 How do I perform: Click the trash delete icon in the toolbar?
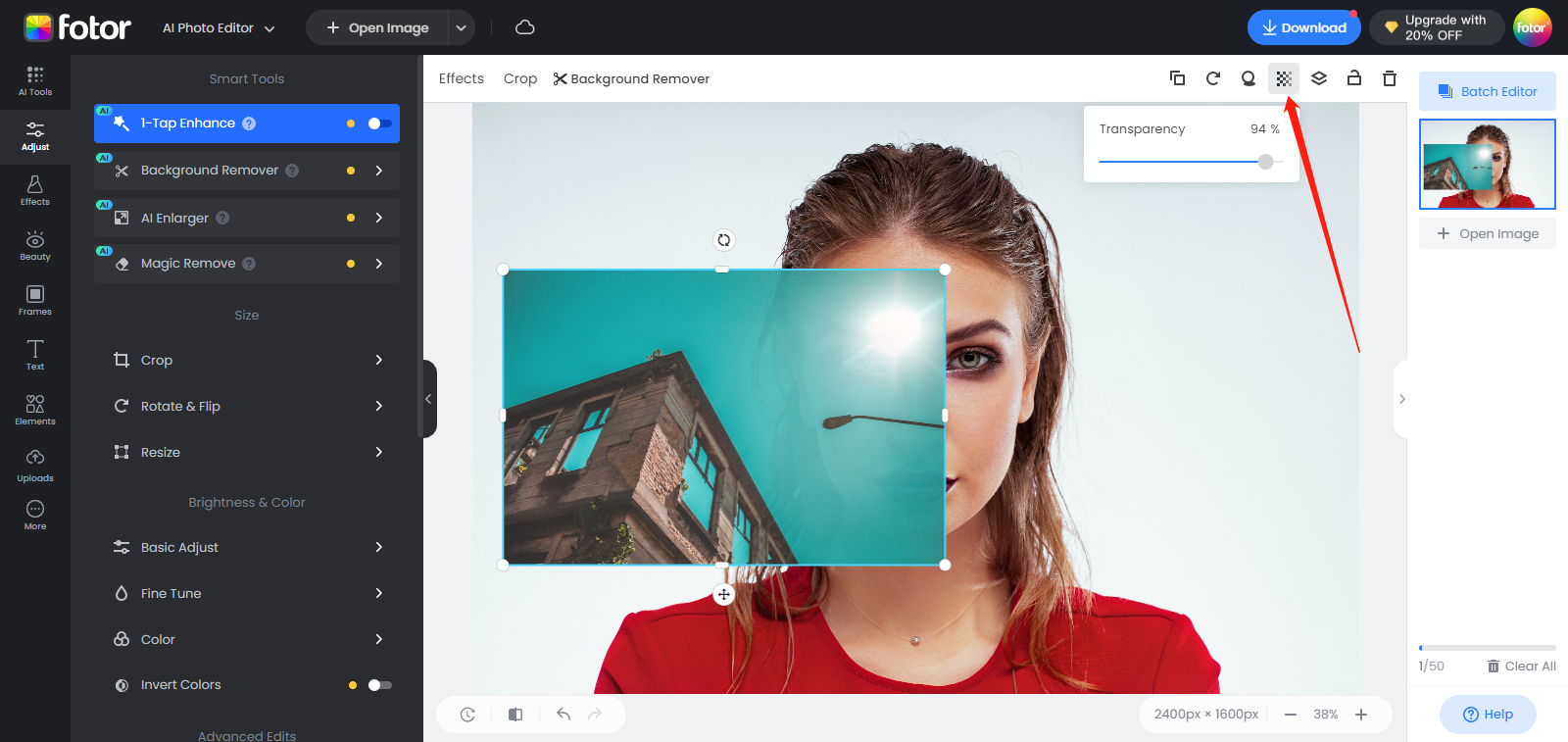[1390, 78]
